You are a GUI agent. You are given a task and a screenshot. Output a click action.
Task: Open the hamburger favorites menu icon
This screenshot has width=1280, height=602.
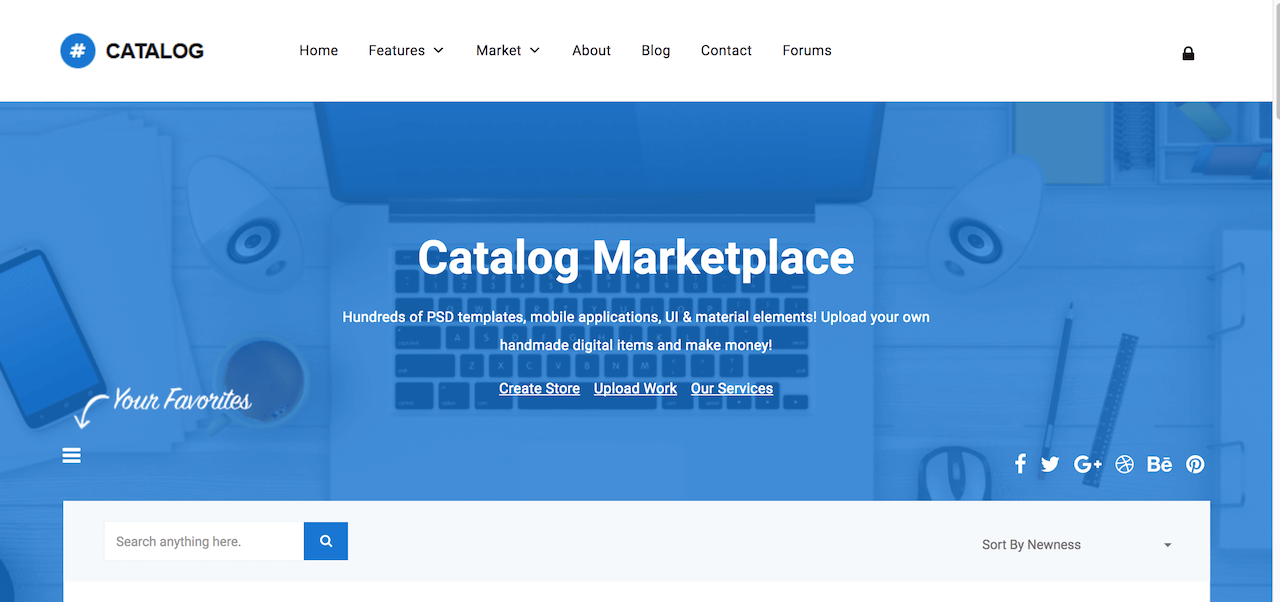coord(72,456)
